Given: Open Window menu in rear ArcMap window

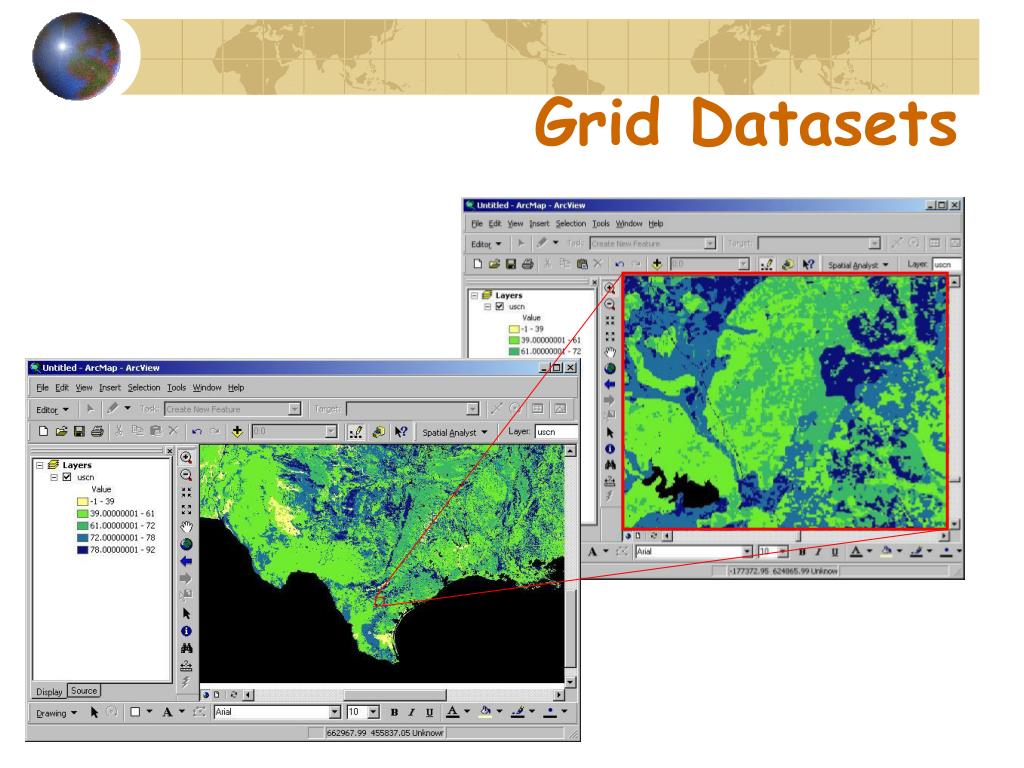Looking at the screenshot, I should click(x=629, y=223).
